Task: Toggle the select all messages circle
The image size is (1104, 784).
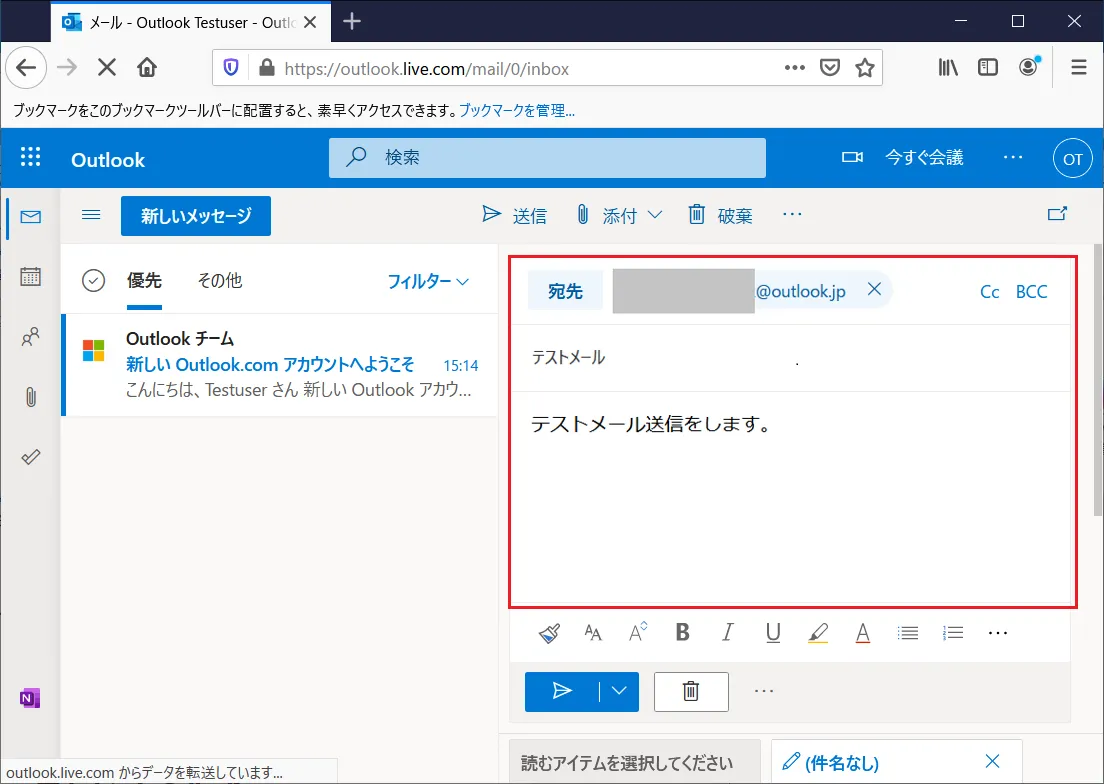Action: [94, 281]
